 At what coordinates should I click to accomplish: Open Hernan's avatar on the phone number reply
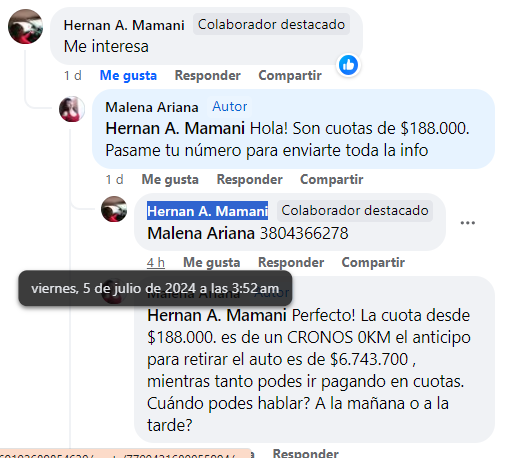114,209
